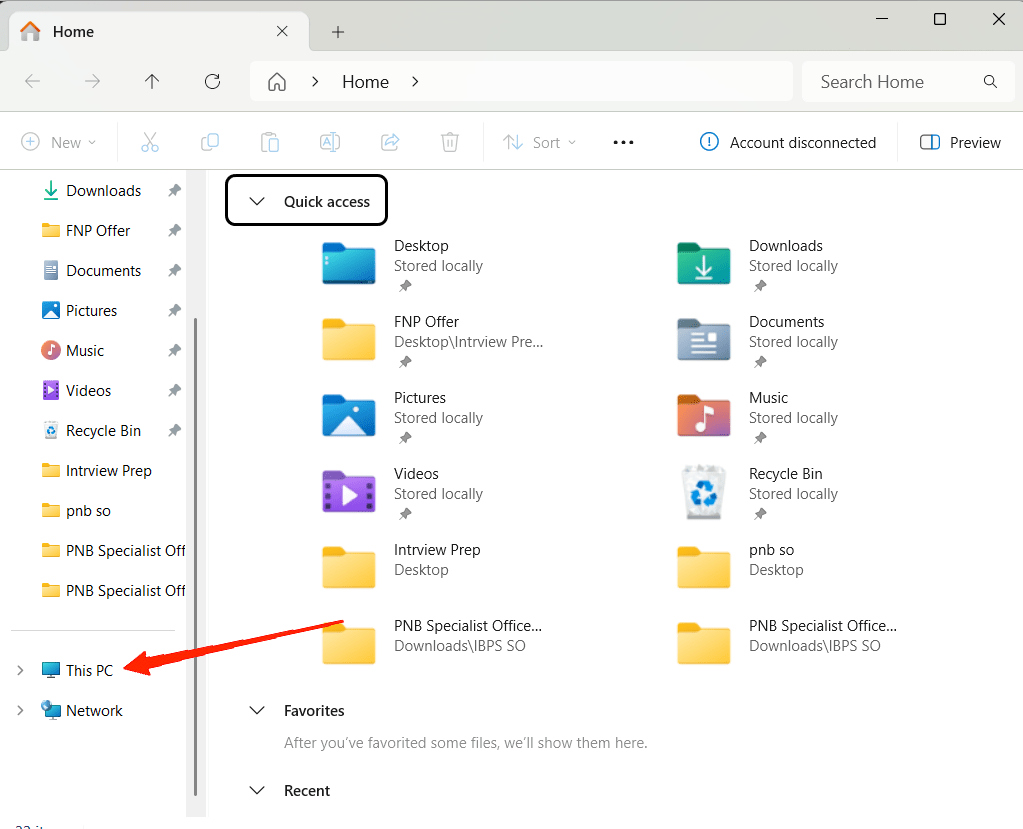This screenshot has height=829, width=1023.
Task: Select Music in the navigation pane
Action: [85, 350]
